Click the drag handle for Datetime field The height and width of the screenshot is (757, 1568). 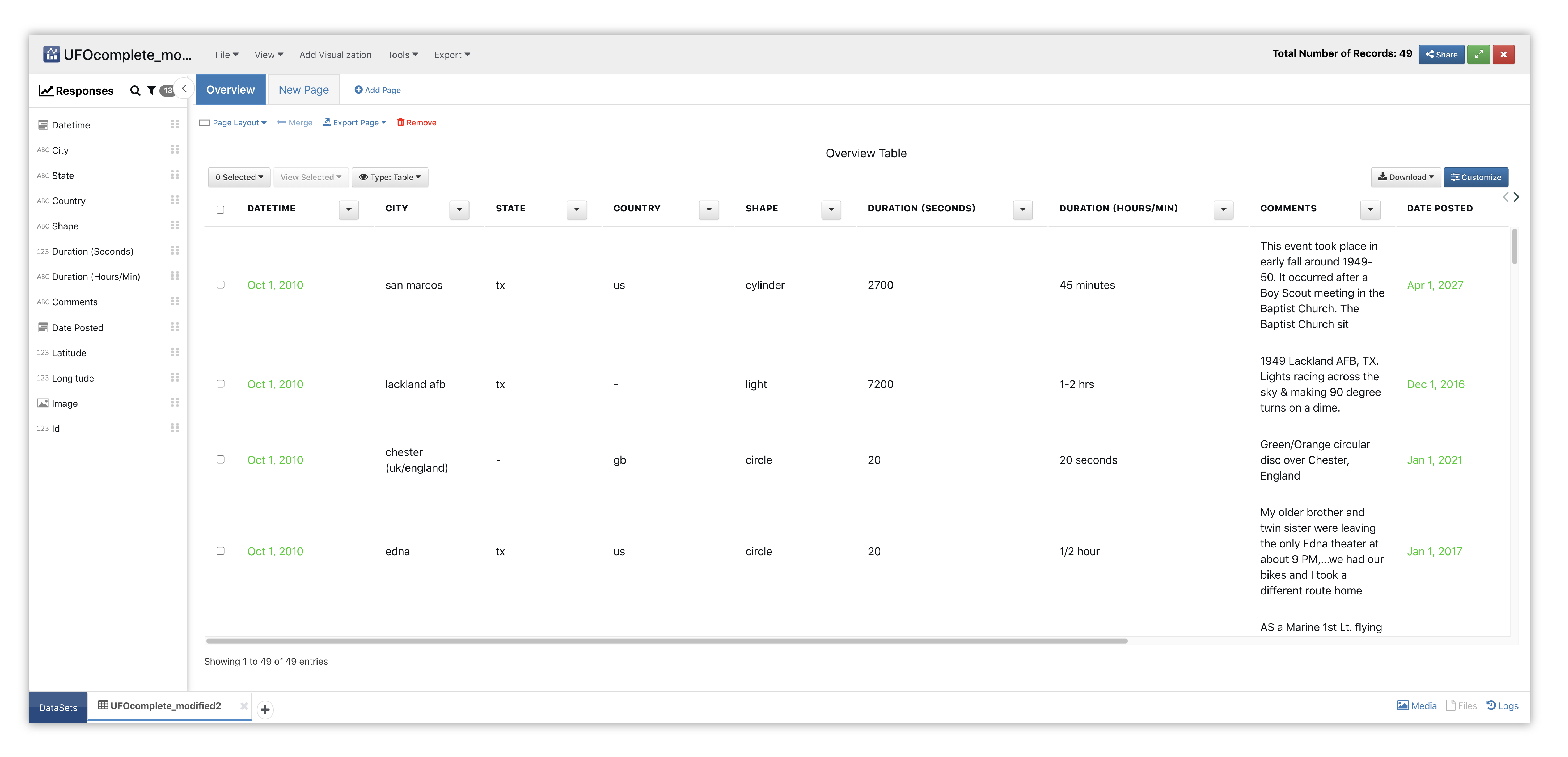pyautogui.click(x=175, y=124)
